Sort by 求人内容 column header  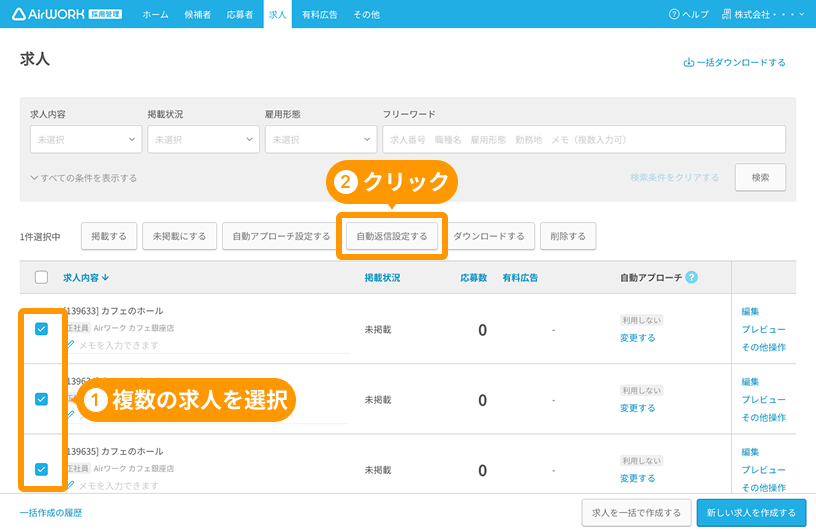click(x=86, y=277)
